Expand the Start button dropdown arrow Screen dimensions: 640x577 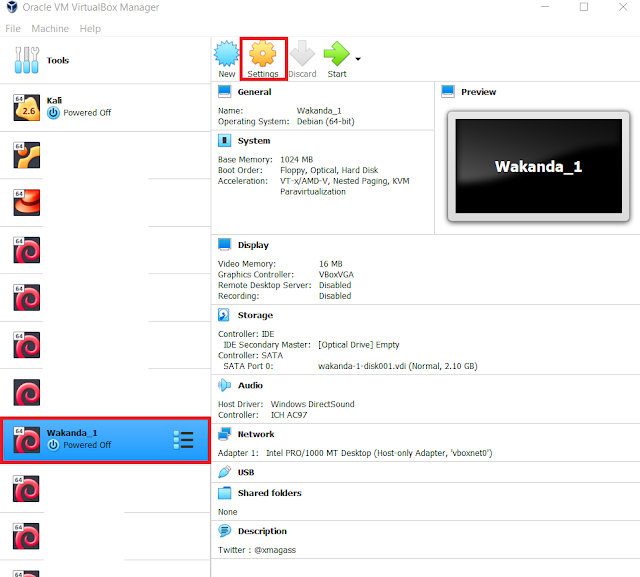coord(358,59)
